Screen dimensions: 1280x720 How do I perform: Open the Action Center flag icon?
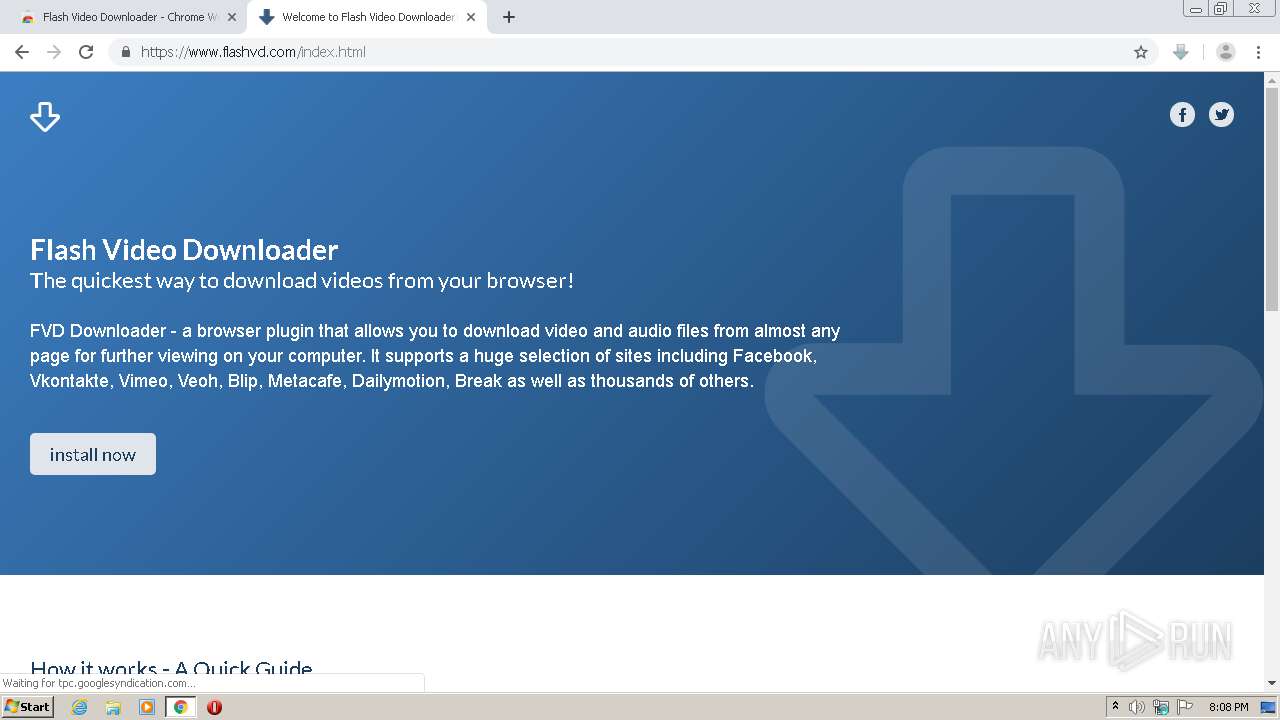point(1185,707)
